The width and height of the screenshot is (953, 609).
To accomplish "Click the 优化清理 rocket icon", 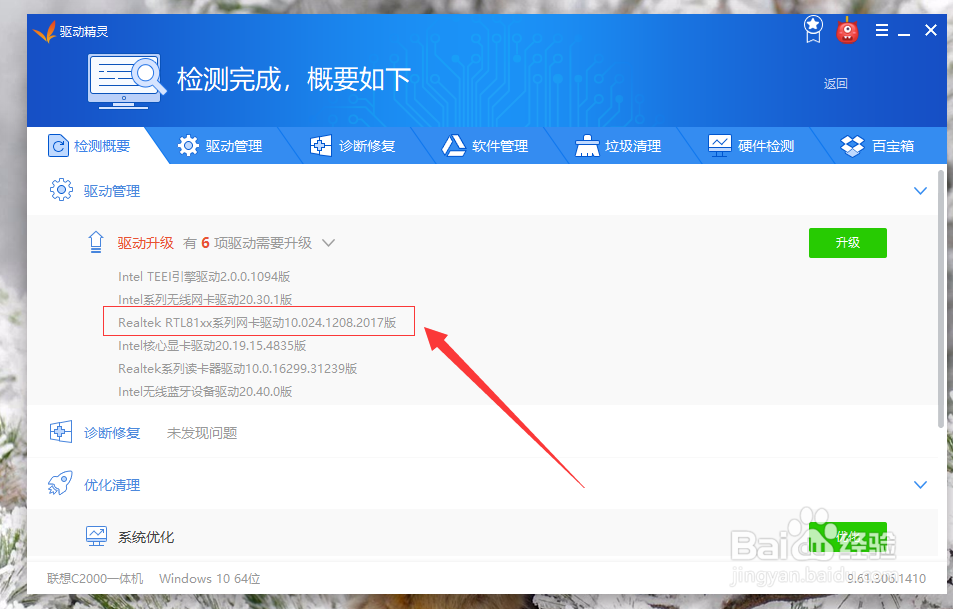I will 61,484.
